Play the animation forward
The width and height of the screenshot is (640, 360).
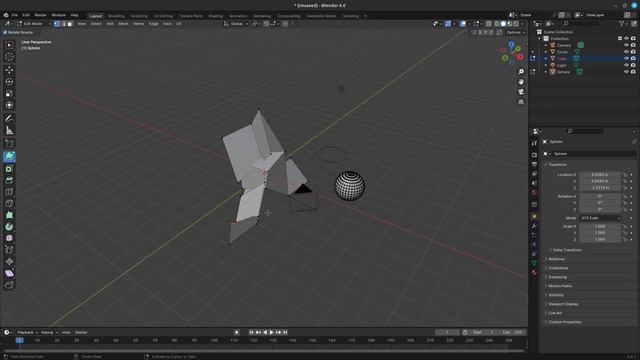[271, 332]
